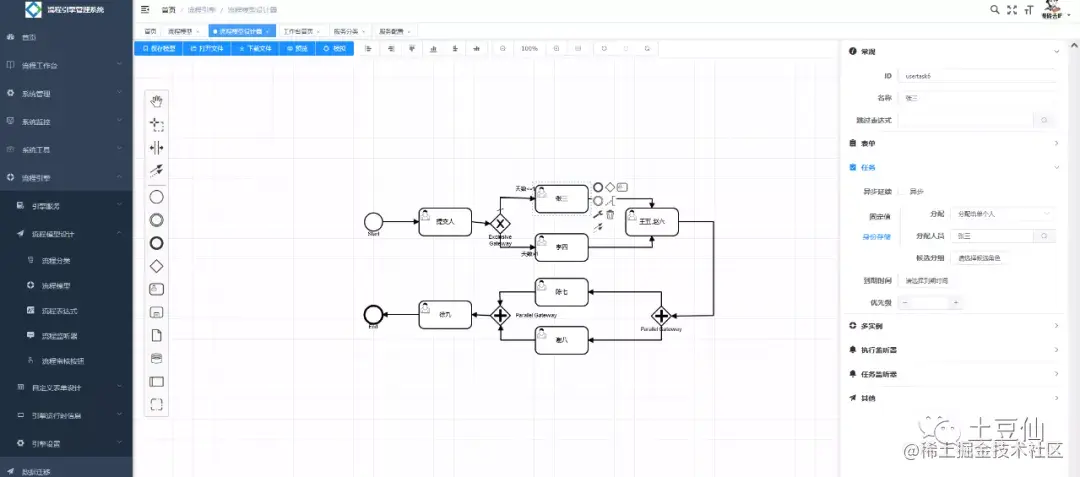
Task: Click the 保存模型 button
Action: pyautogui.click(x=158, y=49)
